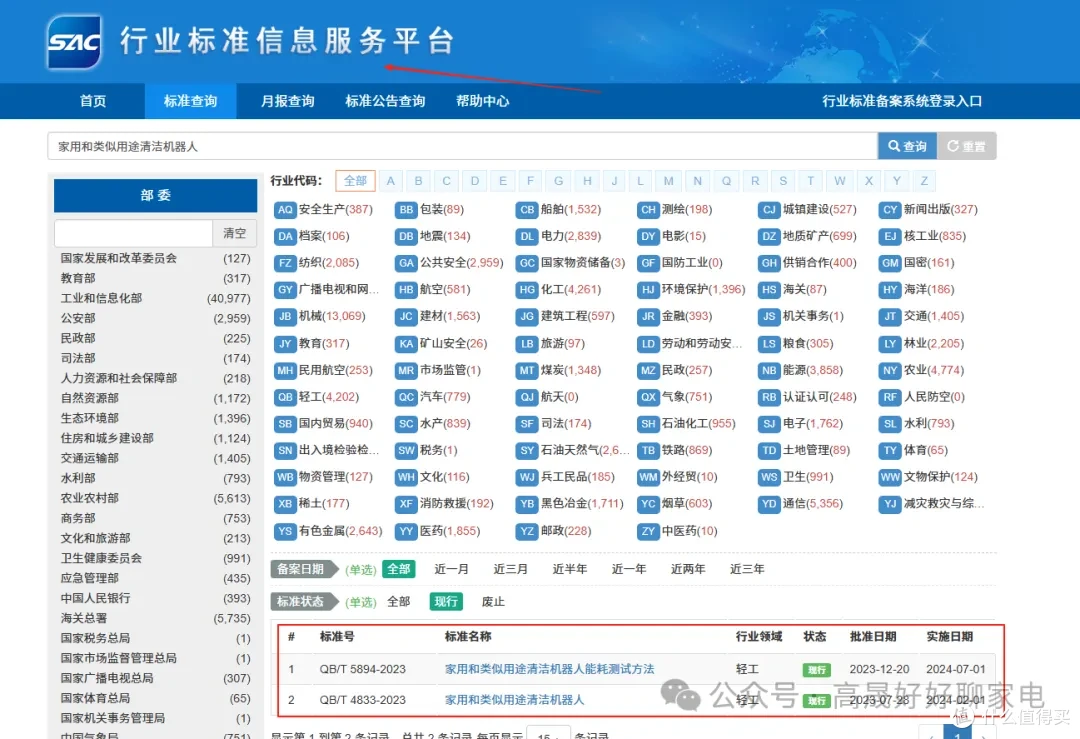Screen dimensions: 1080x739
Task: Select the 全部 industry code letter tab
Action: [x=355, y=180]
